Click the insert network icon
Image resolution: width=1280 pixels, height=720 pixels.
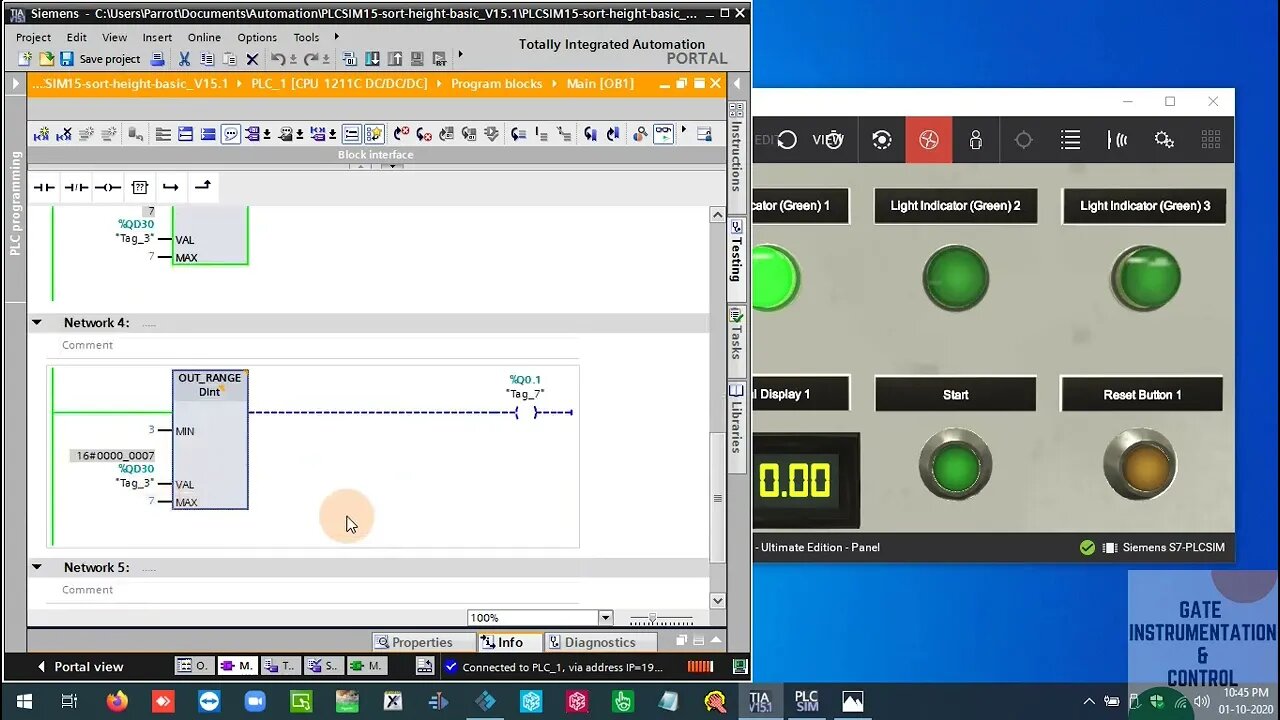pos(41,134)
